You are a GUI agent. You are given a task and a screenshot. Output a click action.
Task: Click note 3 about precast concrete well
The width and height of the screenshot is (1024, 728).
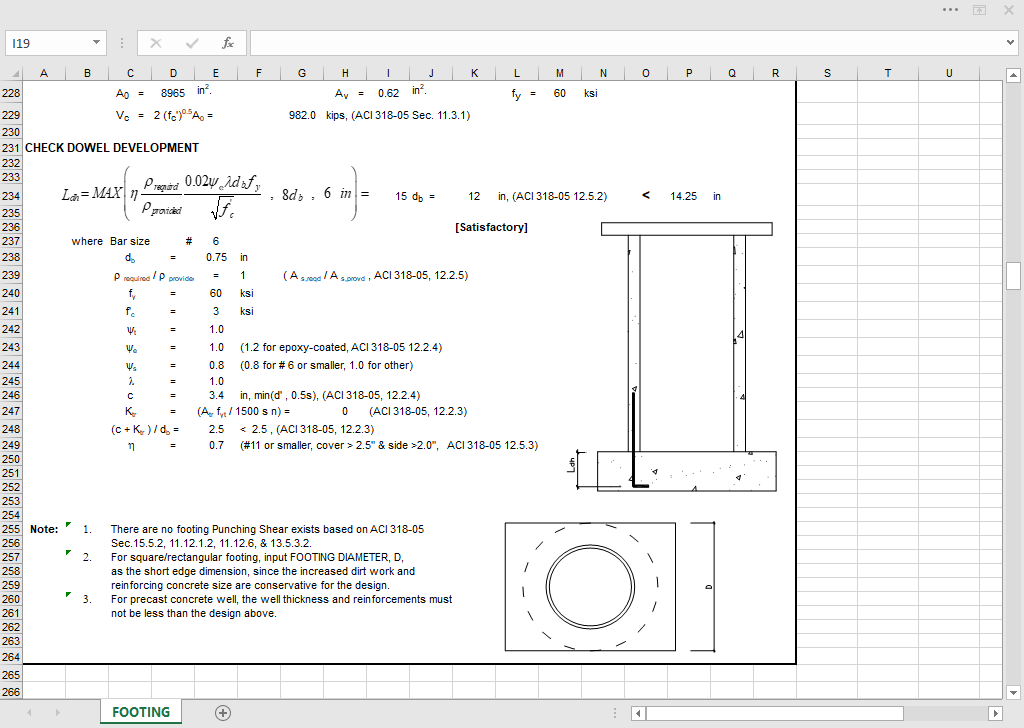(281, 606)
